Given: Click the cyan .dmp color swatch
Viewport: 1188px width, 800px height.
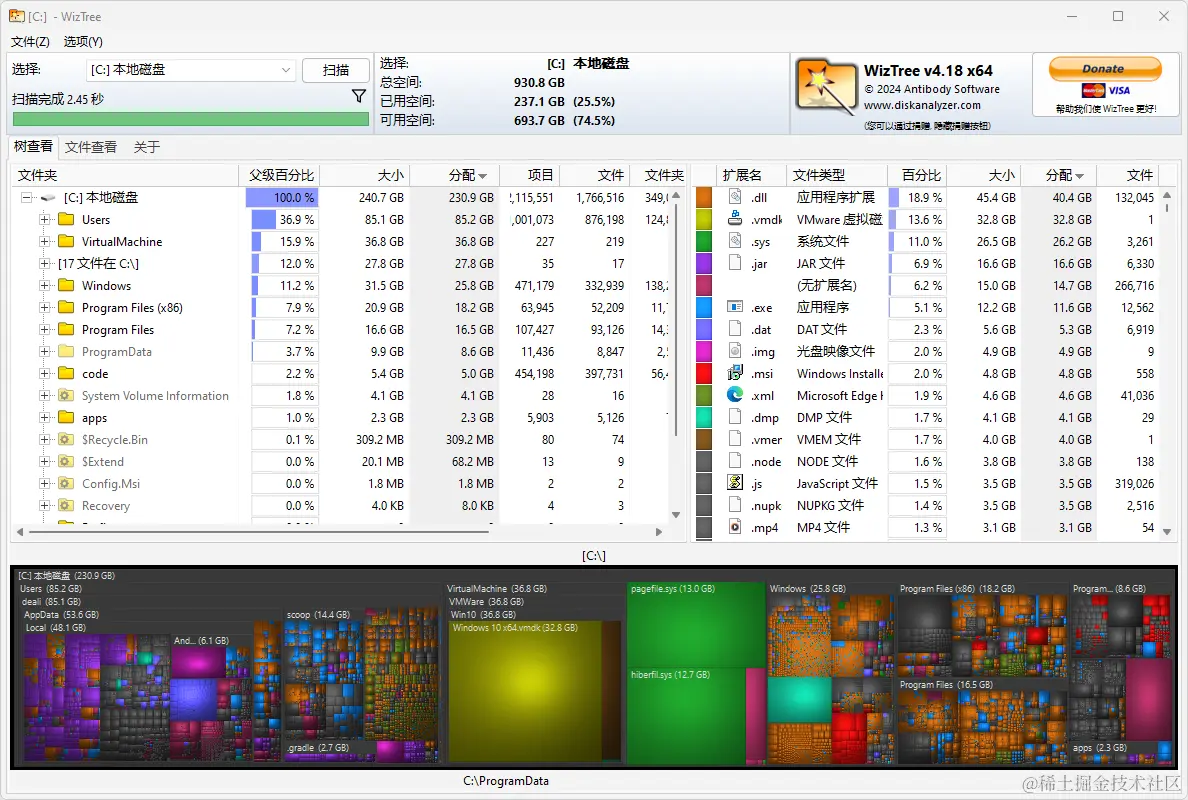Looking at the screenshot, I should 704,417.
